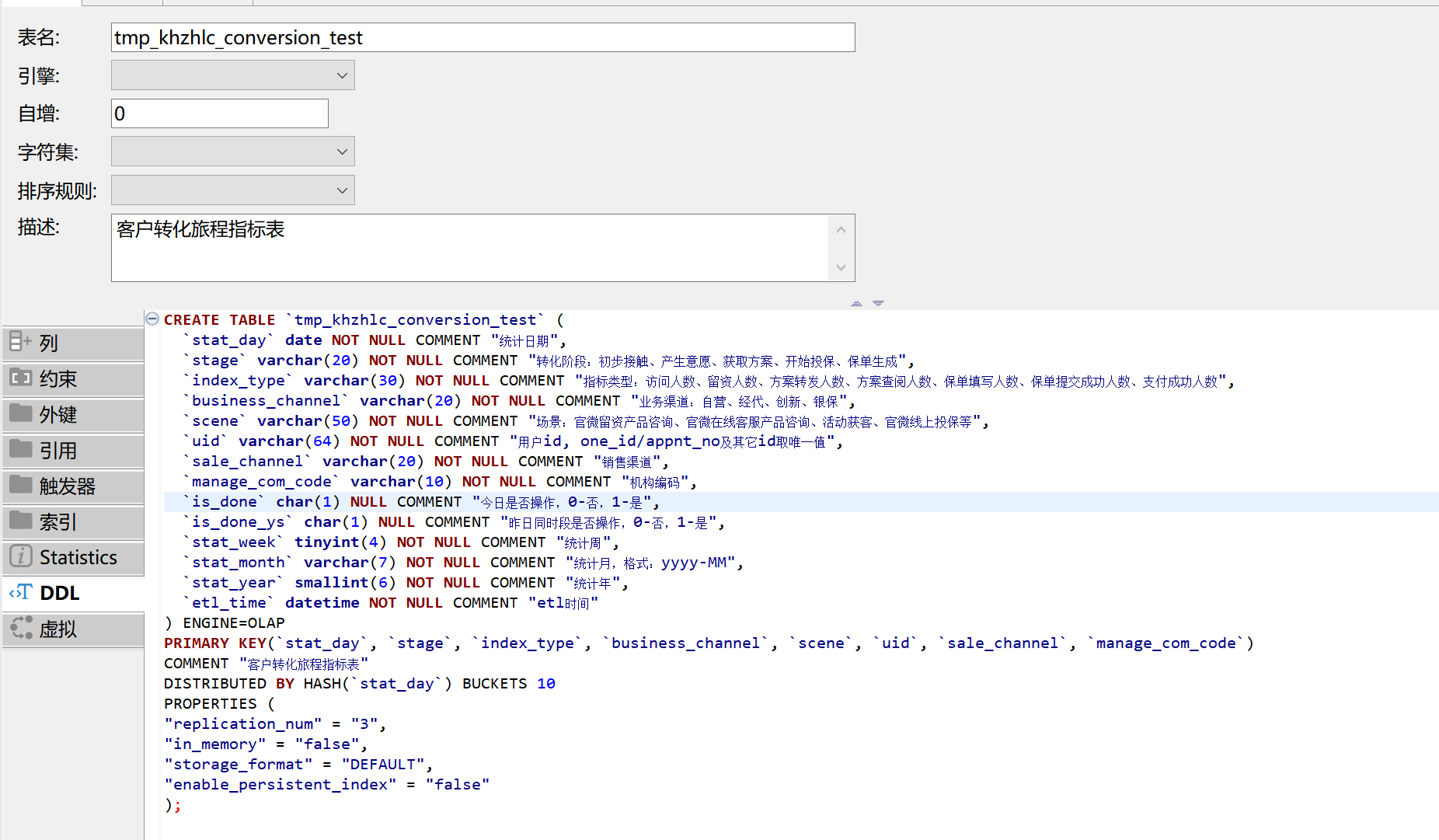Click the DDL tab icon

click(20, 593)
